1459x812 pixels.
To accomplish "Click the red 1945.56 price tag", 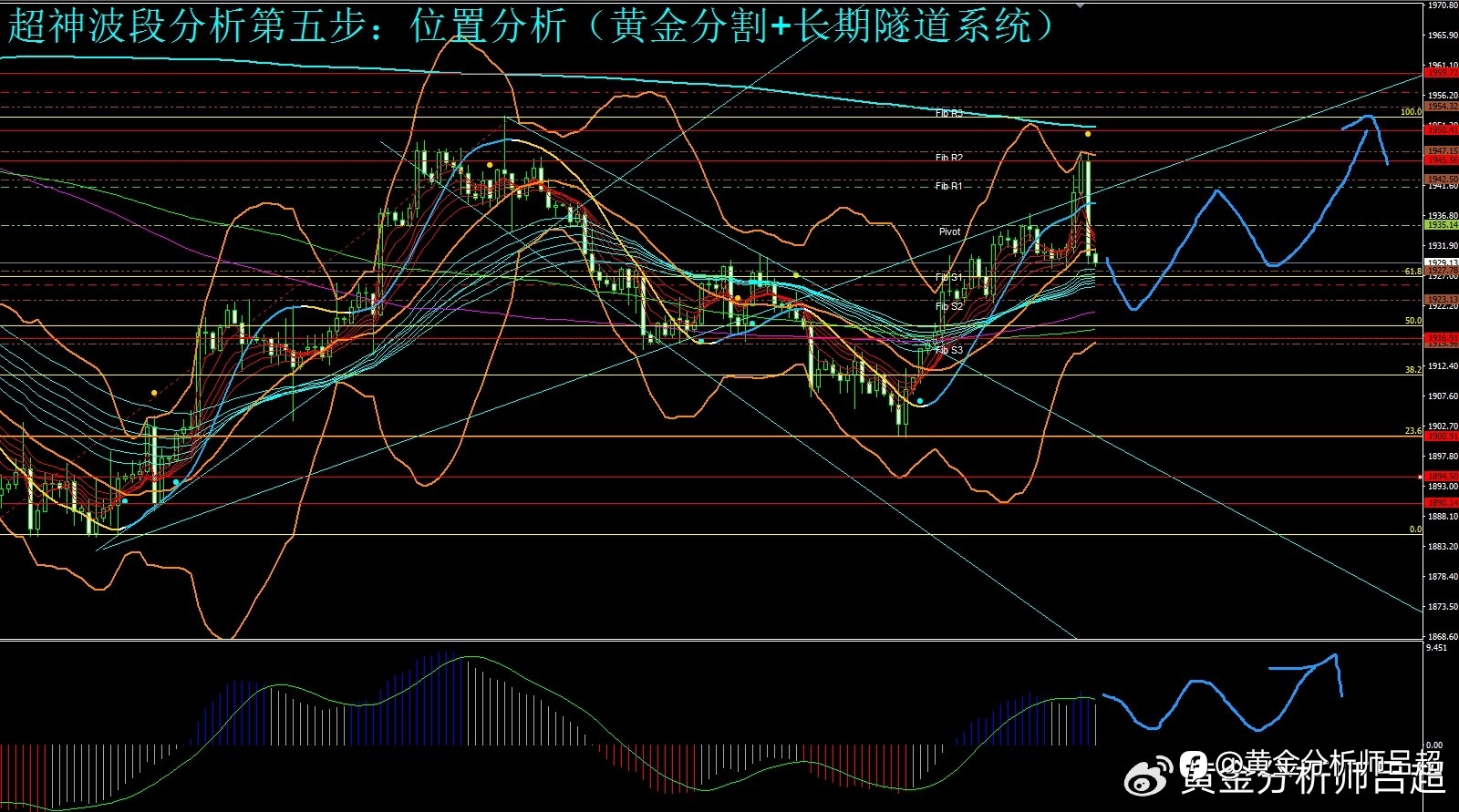I will click(x=1442, y=160).
